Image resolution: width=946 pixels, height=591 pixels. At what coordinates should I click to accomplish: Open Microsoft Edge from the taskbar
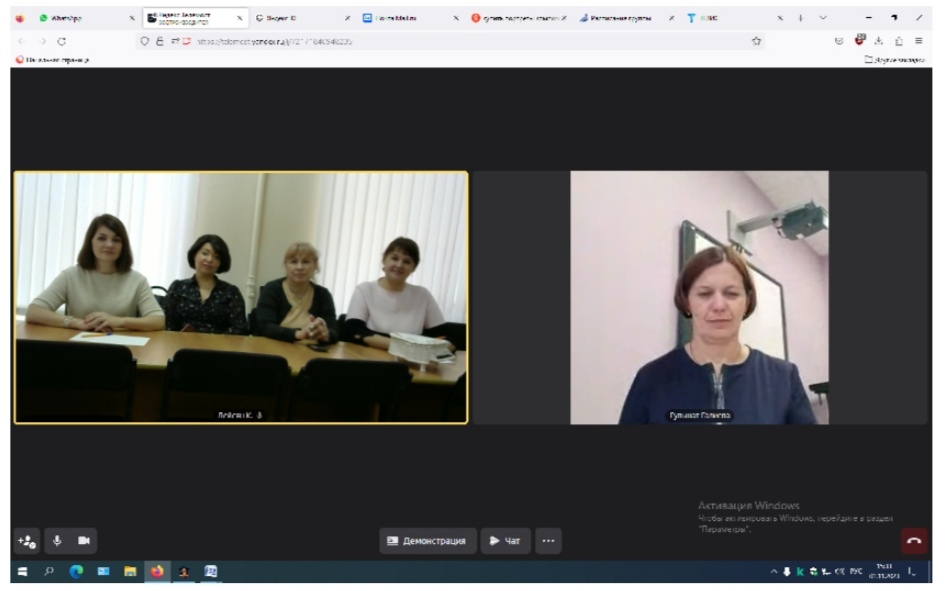(76, 572)
